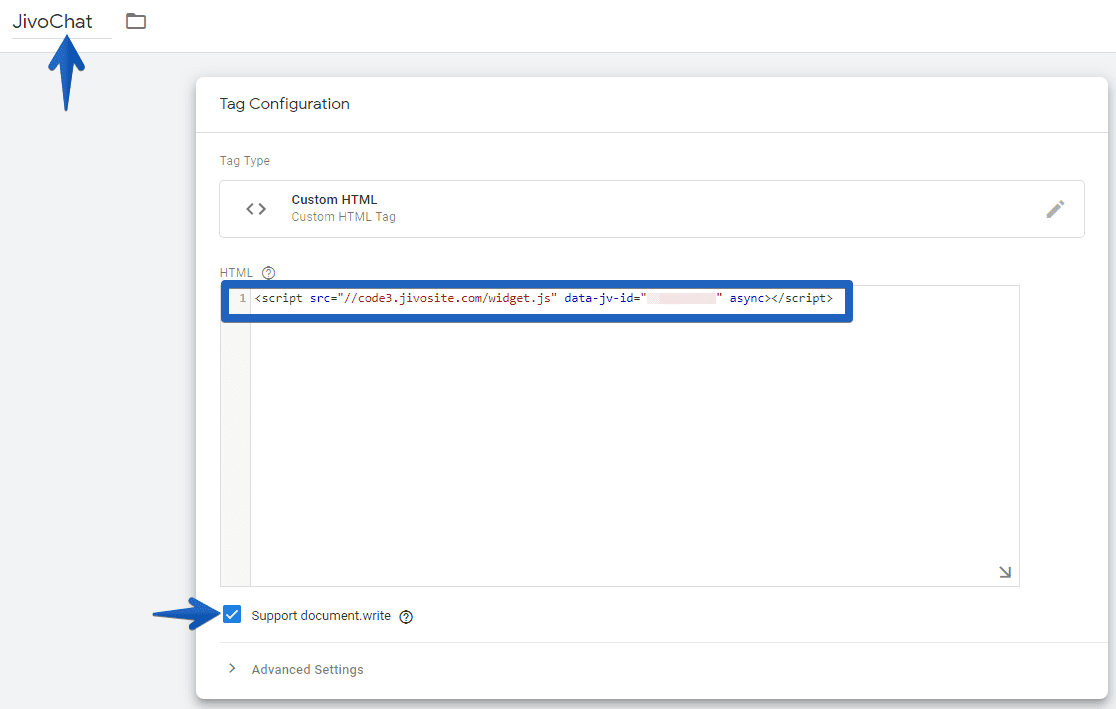This screenshot has height=709, width=1116.
Task: Select the Tag Configuration header
Action: (284, 103)
